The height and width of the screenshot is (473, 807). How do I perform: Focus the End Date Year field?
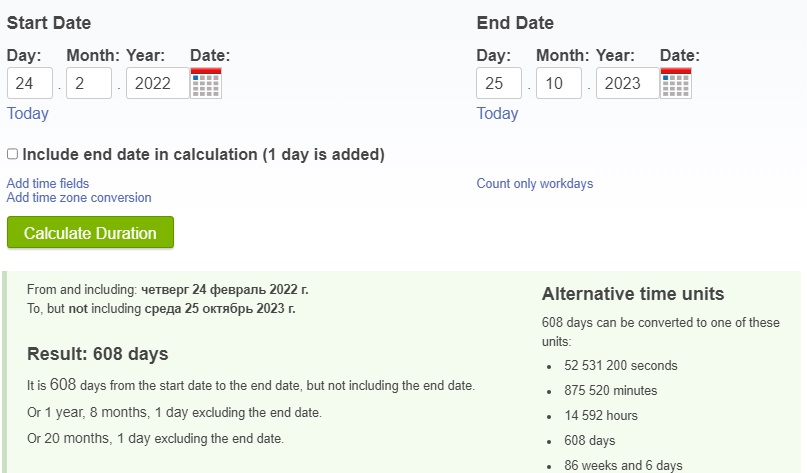[x=628, y=83]
